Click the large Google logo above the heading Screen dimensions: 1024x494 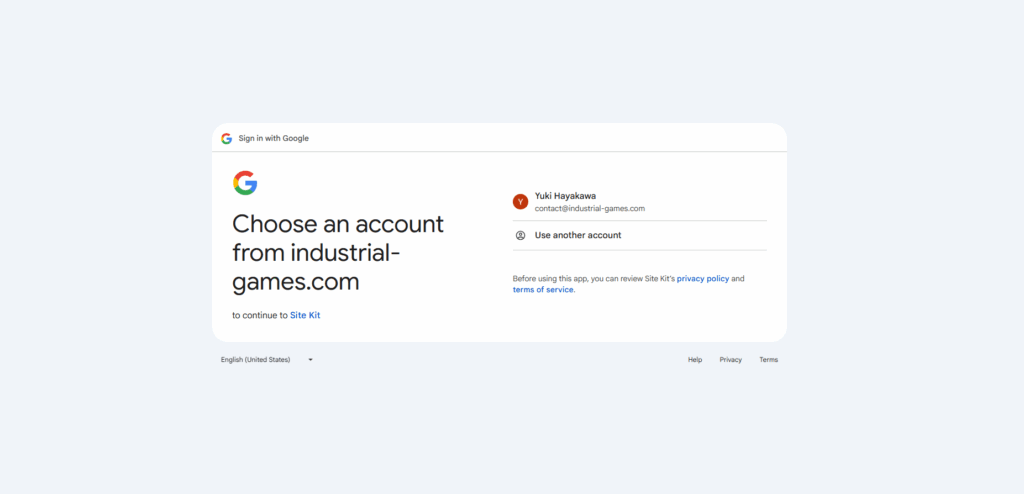click(245, 183)
